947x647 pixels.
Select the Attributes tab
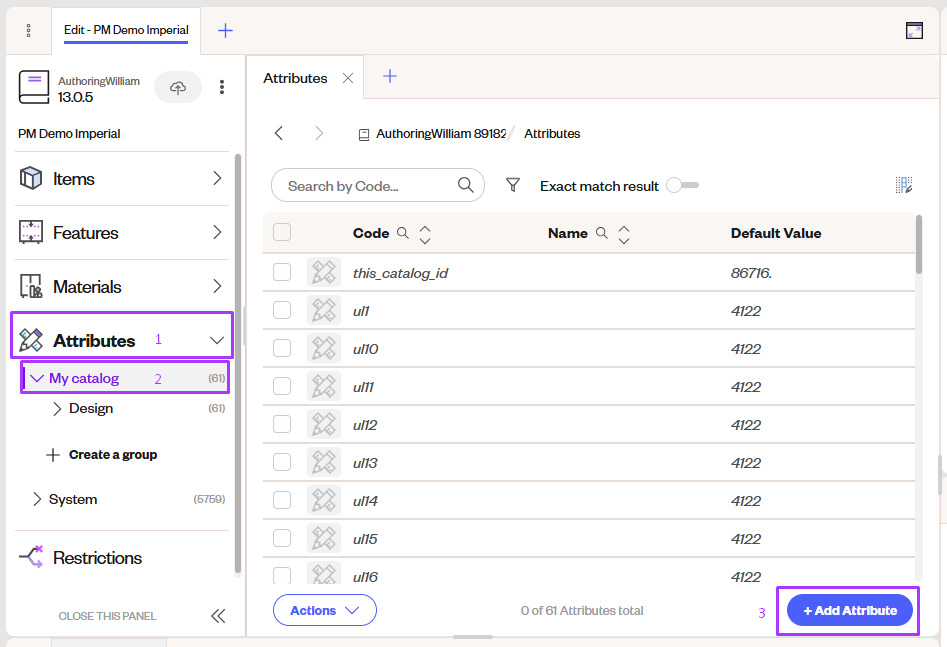coord(295,78)
